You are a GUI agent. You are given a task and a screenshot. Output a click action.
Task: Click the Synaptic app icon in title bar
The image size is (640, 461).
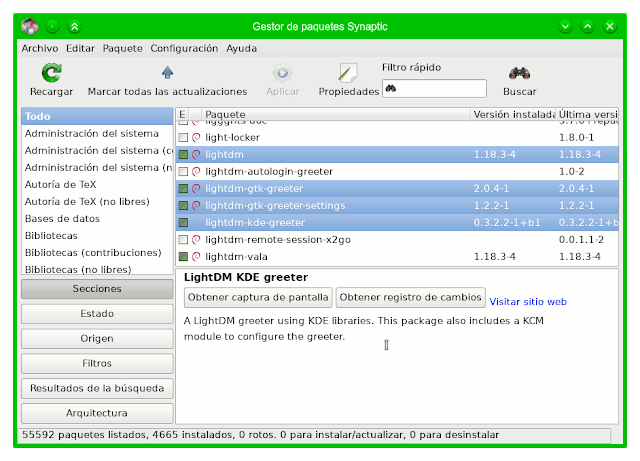[30, 27]
